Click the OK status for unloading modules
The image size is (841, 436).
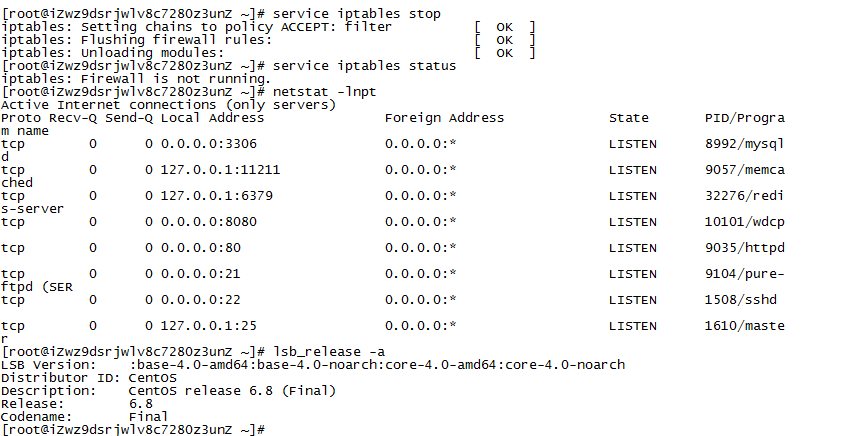[x=504, y=53]
